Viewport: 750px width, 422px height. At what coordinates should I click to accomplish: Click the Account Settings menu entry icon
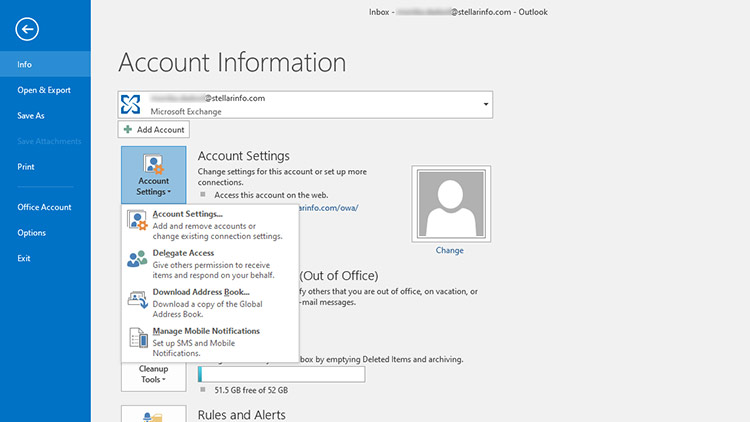(138, 222)
